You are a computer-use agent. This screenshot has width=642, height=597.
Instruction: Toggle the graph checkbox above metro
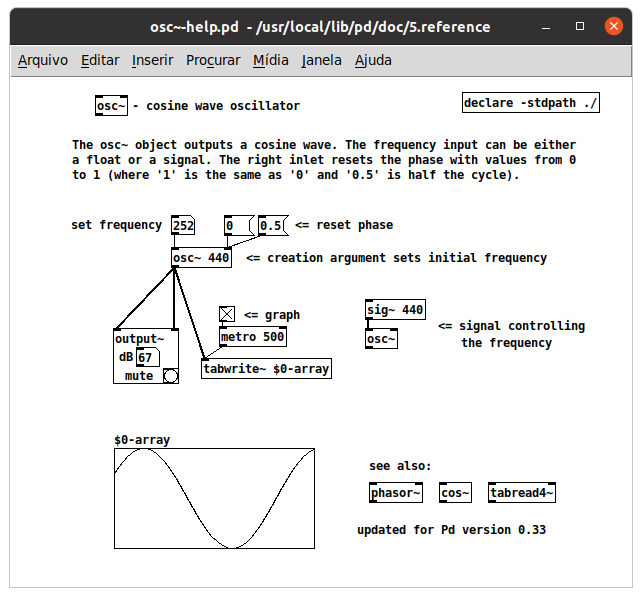pos(227,314)
